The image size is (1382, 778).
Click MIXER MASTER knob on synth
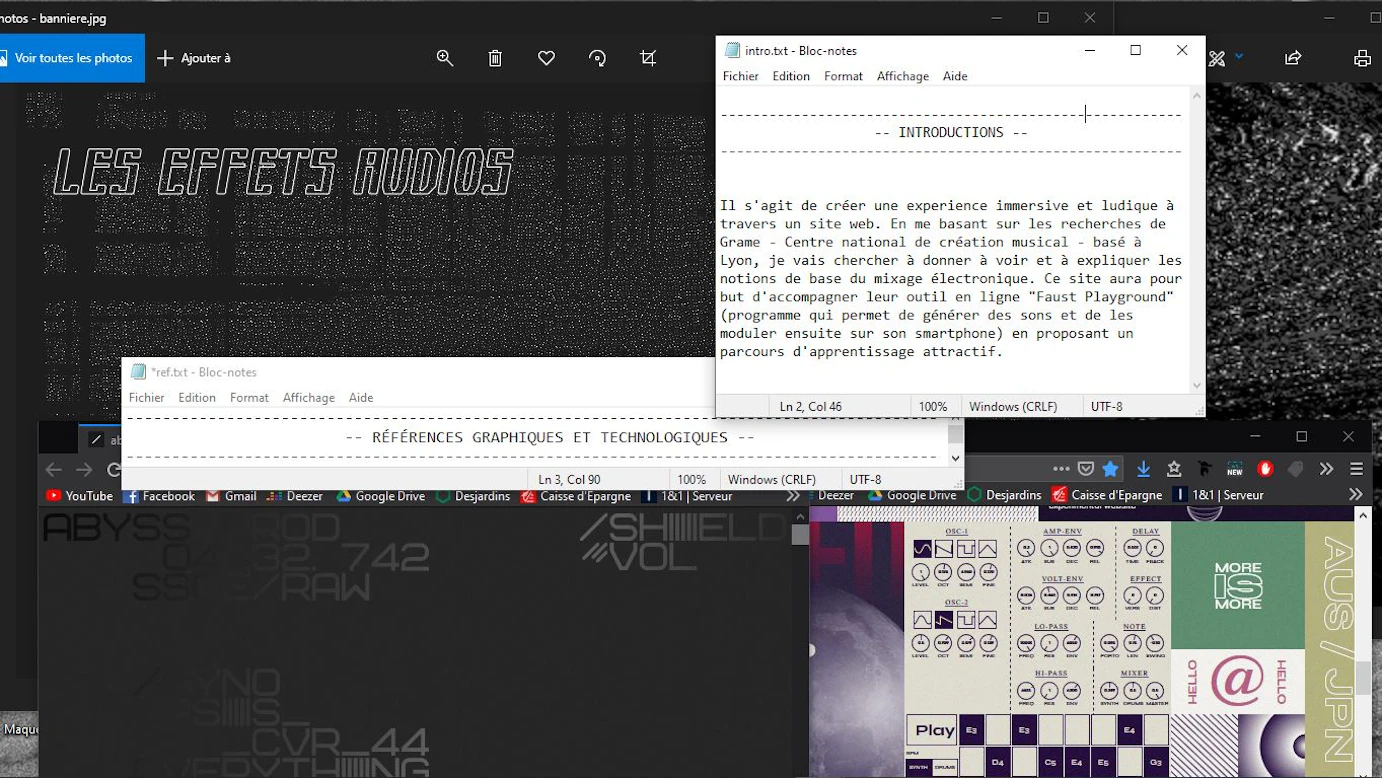(x=1155, y=691)
